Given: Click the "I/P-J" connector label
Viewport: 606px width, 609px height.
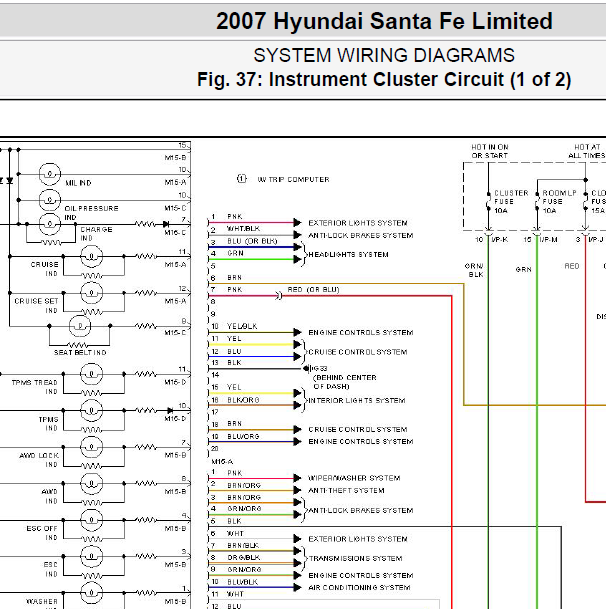Looking at the screenshot, I should (596, 240).
